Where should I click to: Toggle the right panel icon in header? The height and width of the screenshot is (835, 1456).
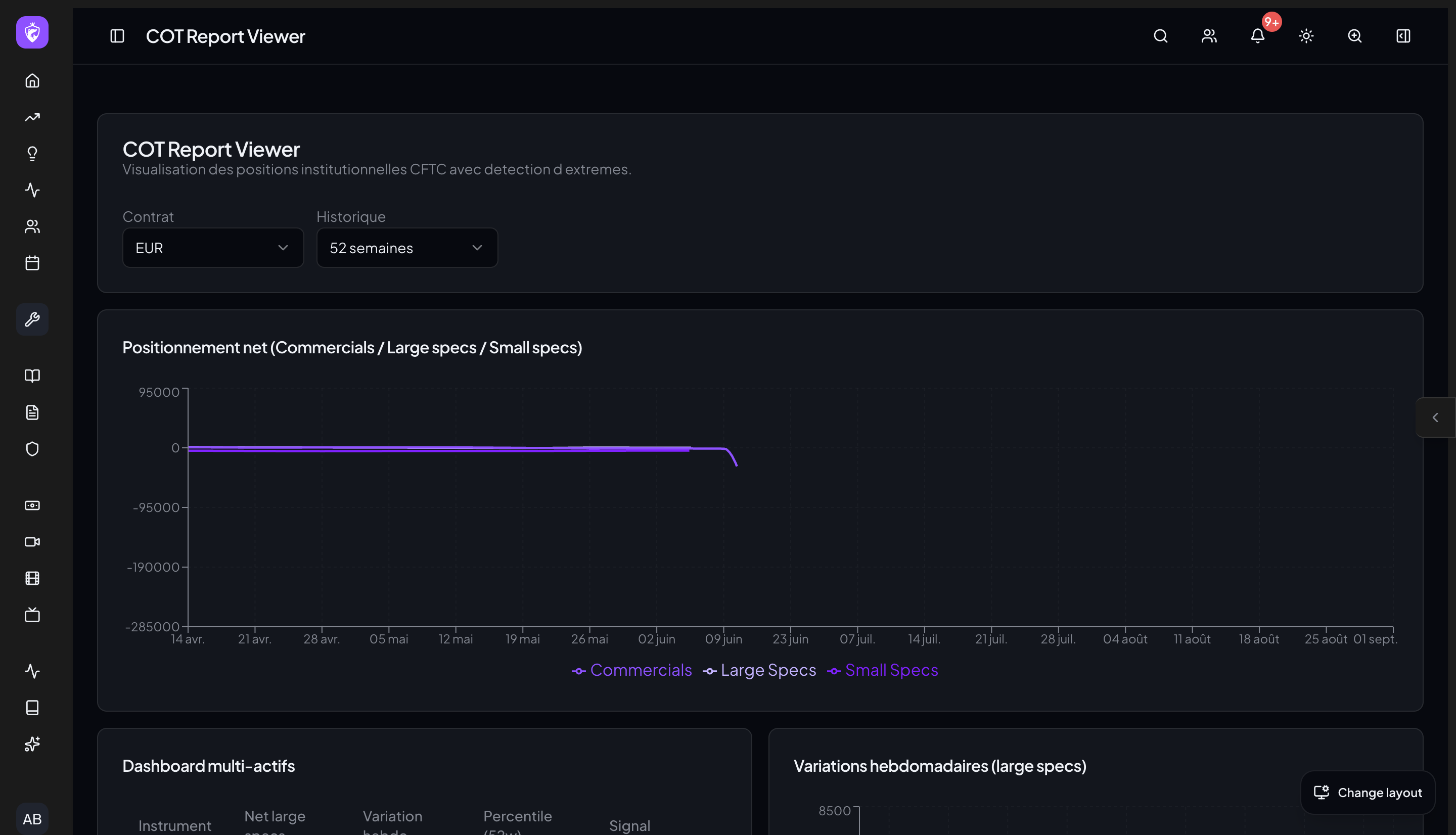pyautogui.click(x=1403, y=36)
